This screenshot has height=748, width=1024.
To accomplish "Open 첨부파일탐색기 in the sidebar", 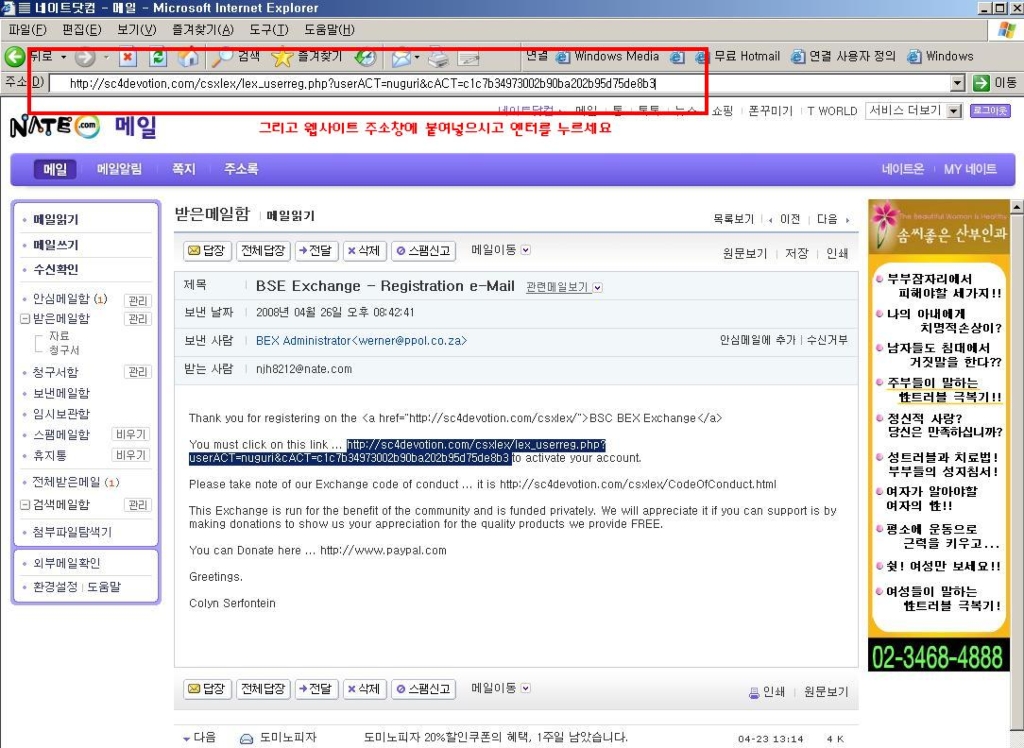I will [72, 532].
